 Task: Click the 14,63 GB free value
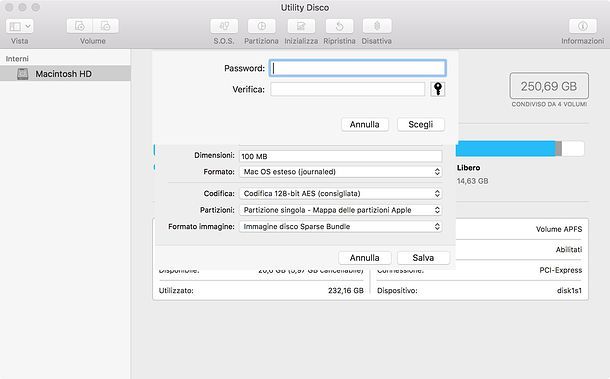point(472,181)
